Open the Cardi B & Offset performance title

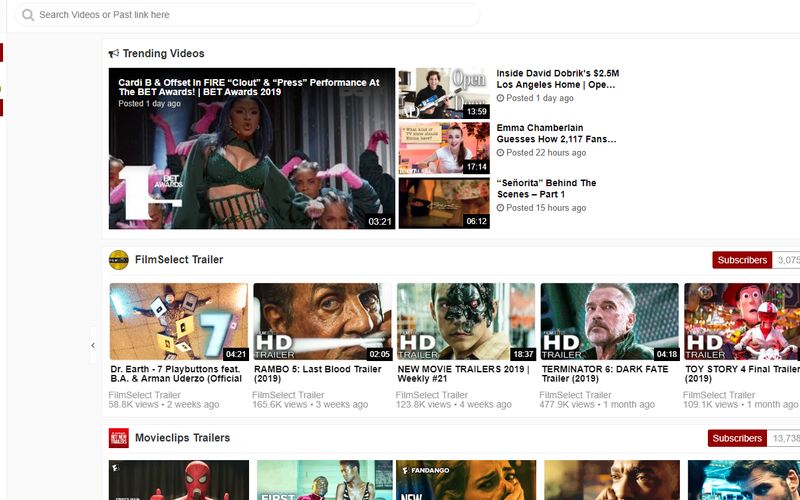pos(248,87)
